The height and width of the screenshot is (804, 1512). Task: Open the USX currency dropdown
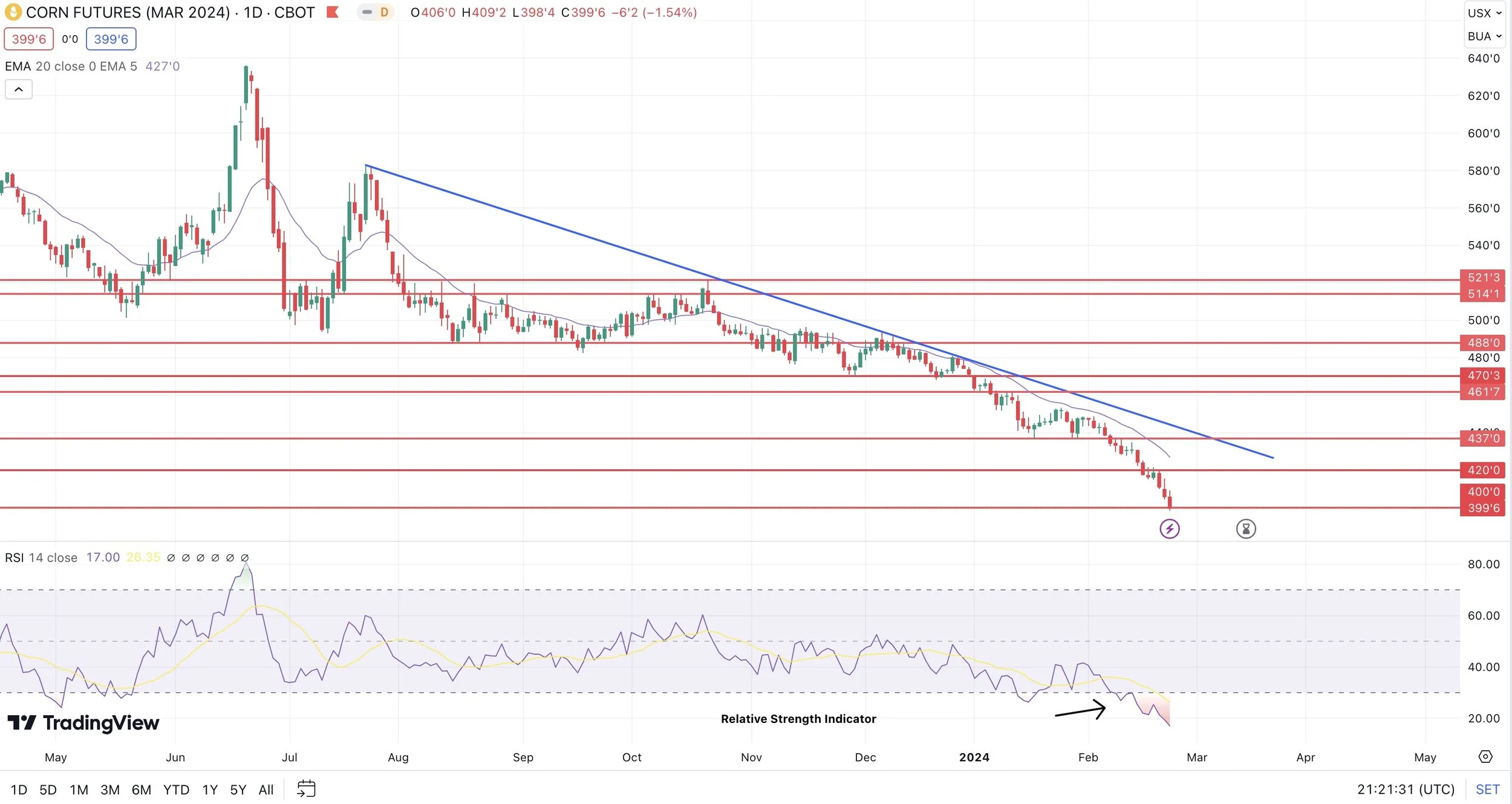[x=1484, y=13]
